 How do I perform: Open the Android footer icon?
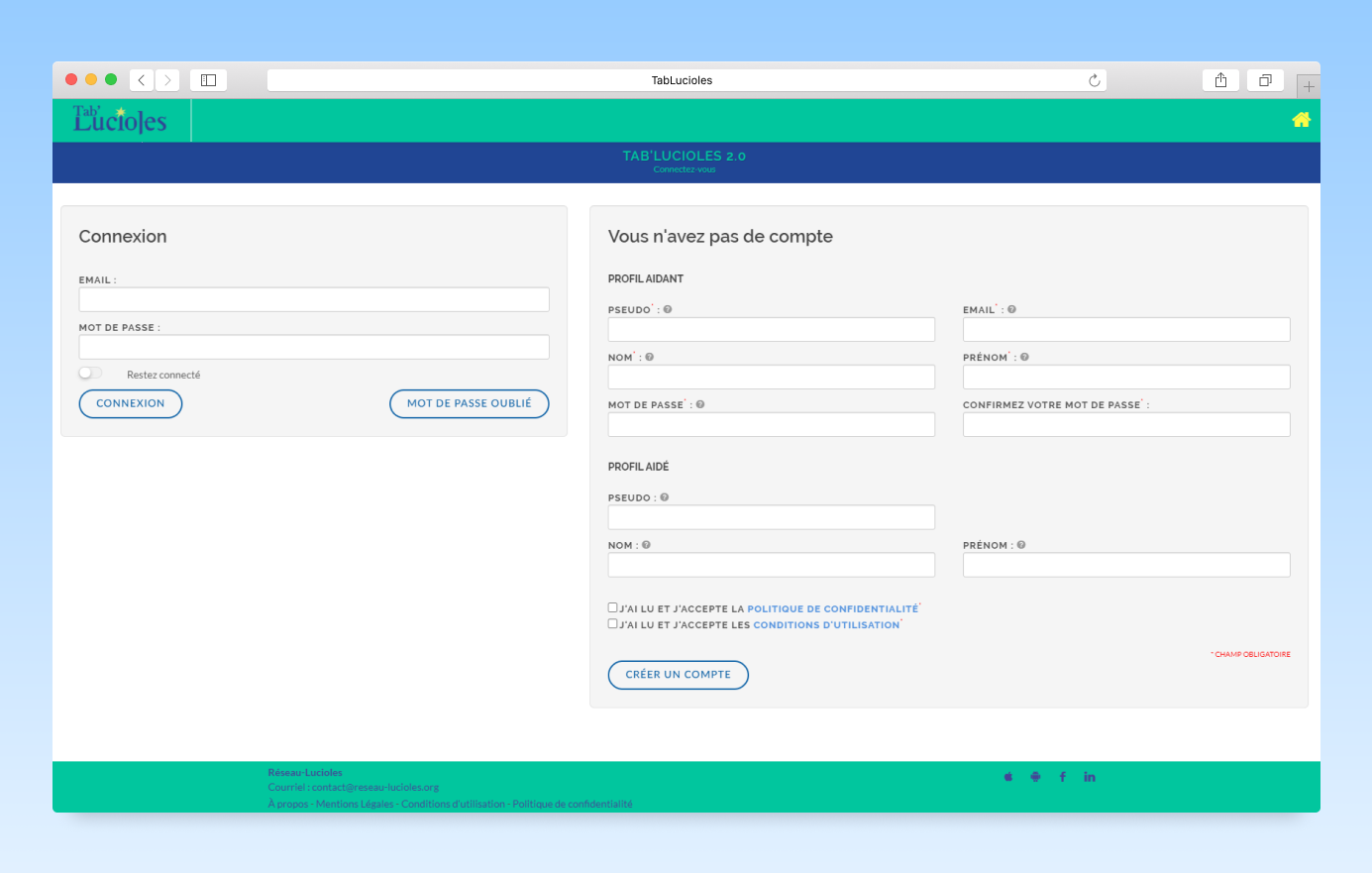tap(1035, 777)
